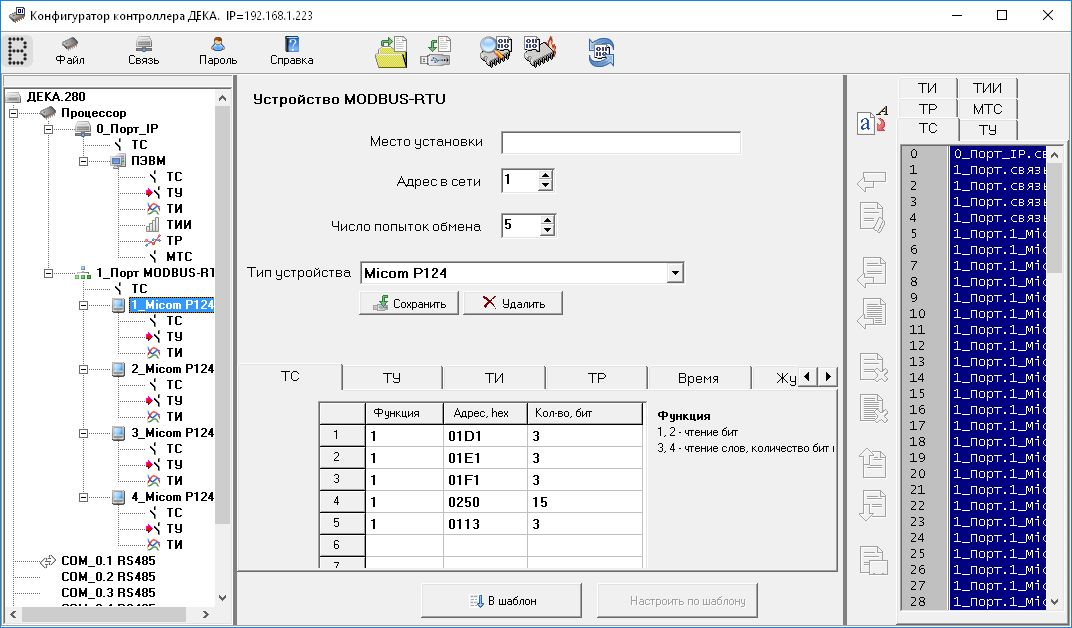Screen dimensions: 1072x628
Task: Click the chip with magnifier icon
Action: coord(495,52)
